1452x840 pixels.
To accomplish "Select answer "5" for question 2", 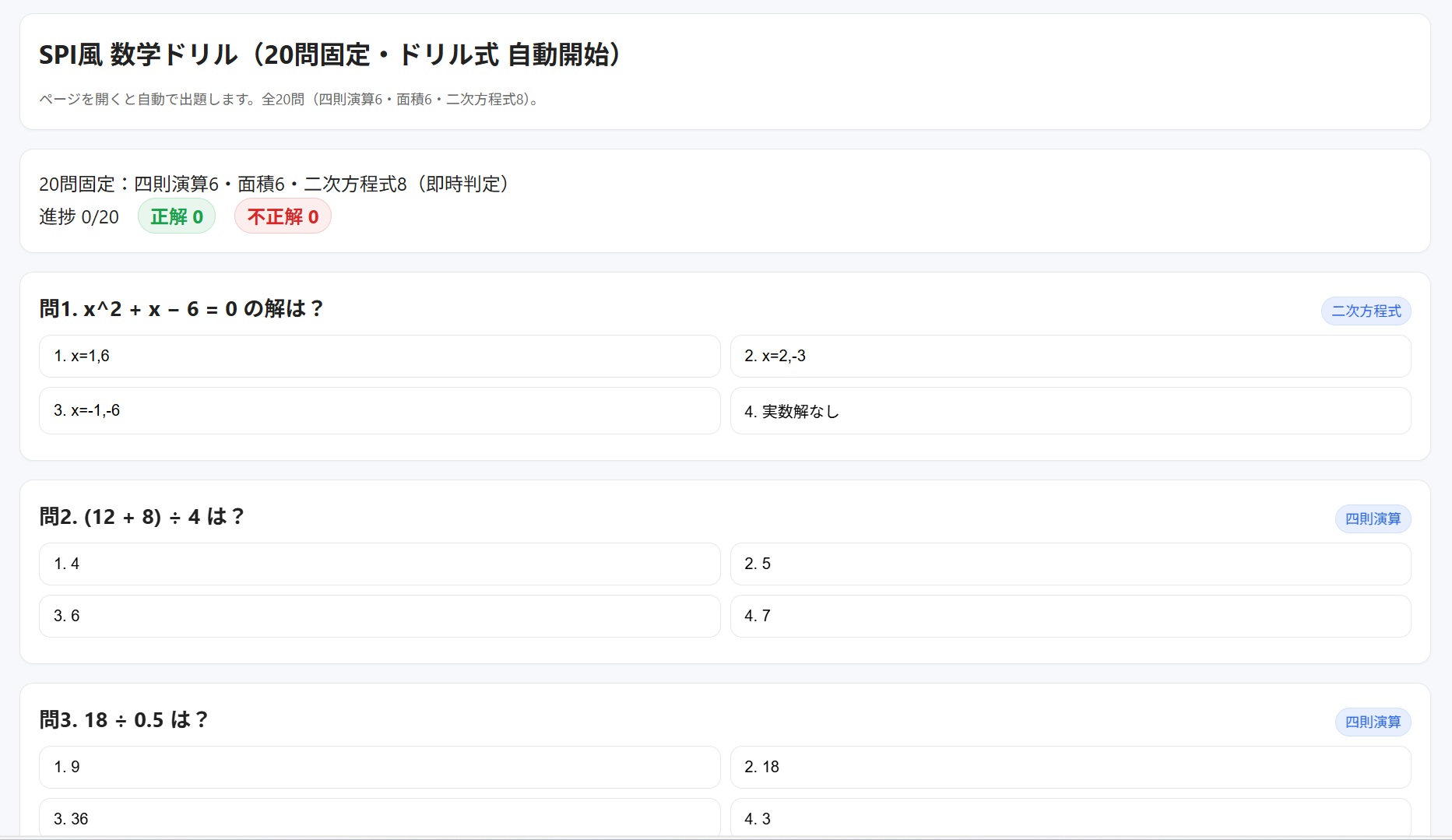I will point(1071,564).
